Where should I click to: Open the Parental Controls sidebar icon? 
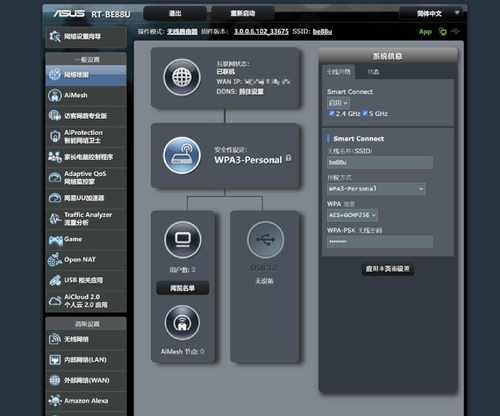[x=55, y=157]
